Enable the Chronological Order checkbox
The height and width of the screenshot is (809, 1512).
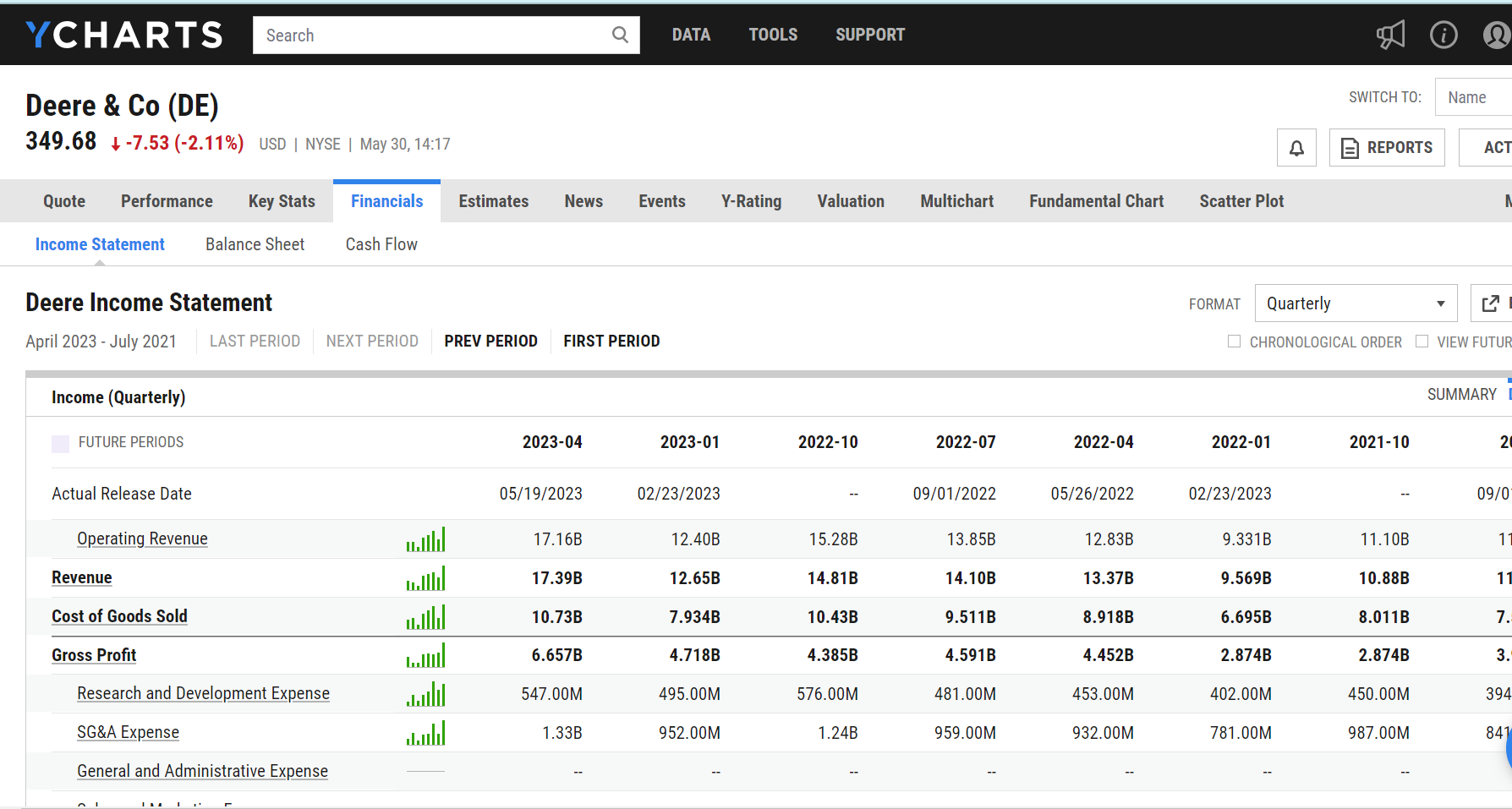pyautogui.click(x=1234, y=342)
